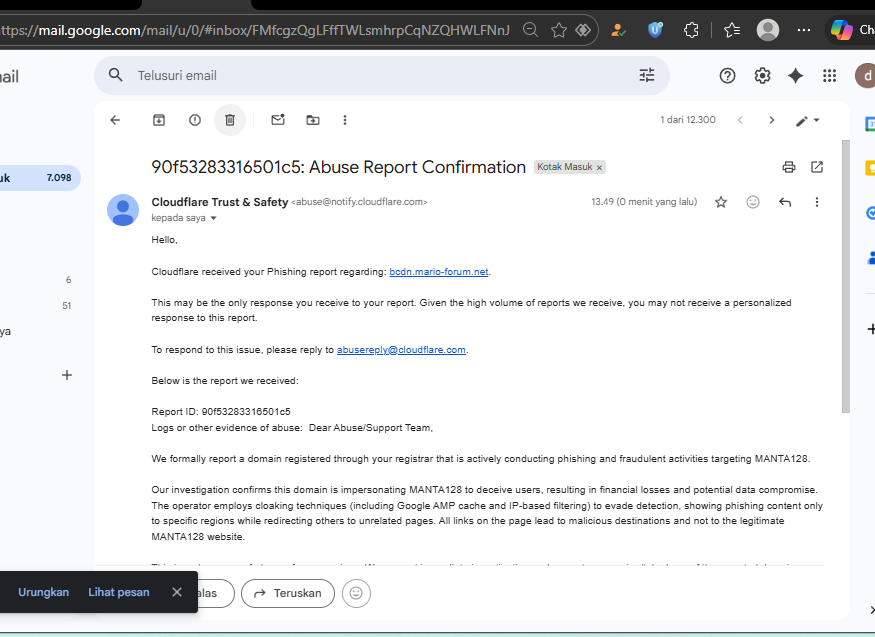The width and height of the screenshot is (875, 637).
Task: Mark the email as unread
Action: (278, 120)
